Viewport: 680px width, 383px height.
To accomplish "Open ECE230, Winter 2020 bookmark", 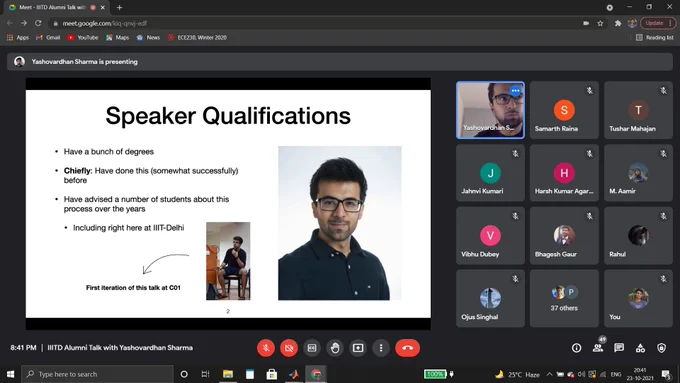I will pos(197,38).
